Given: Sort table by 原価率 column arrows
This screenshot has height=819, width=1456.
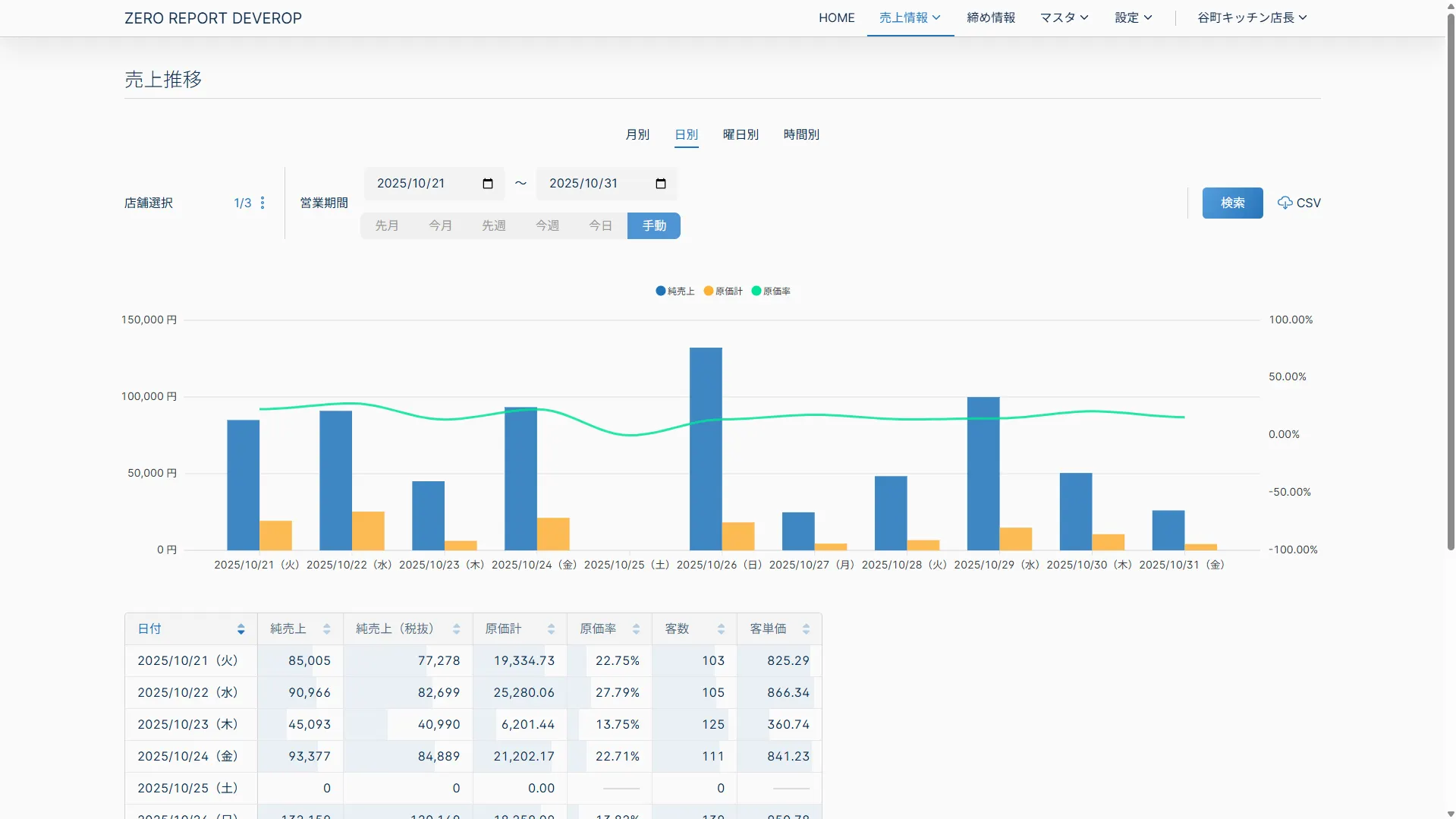Looking at the screenshot, I should (x=636, y=629).
